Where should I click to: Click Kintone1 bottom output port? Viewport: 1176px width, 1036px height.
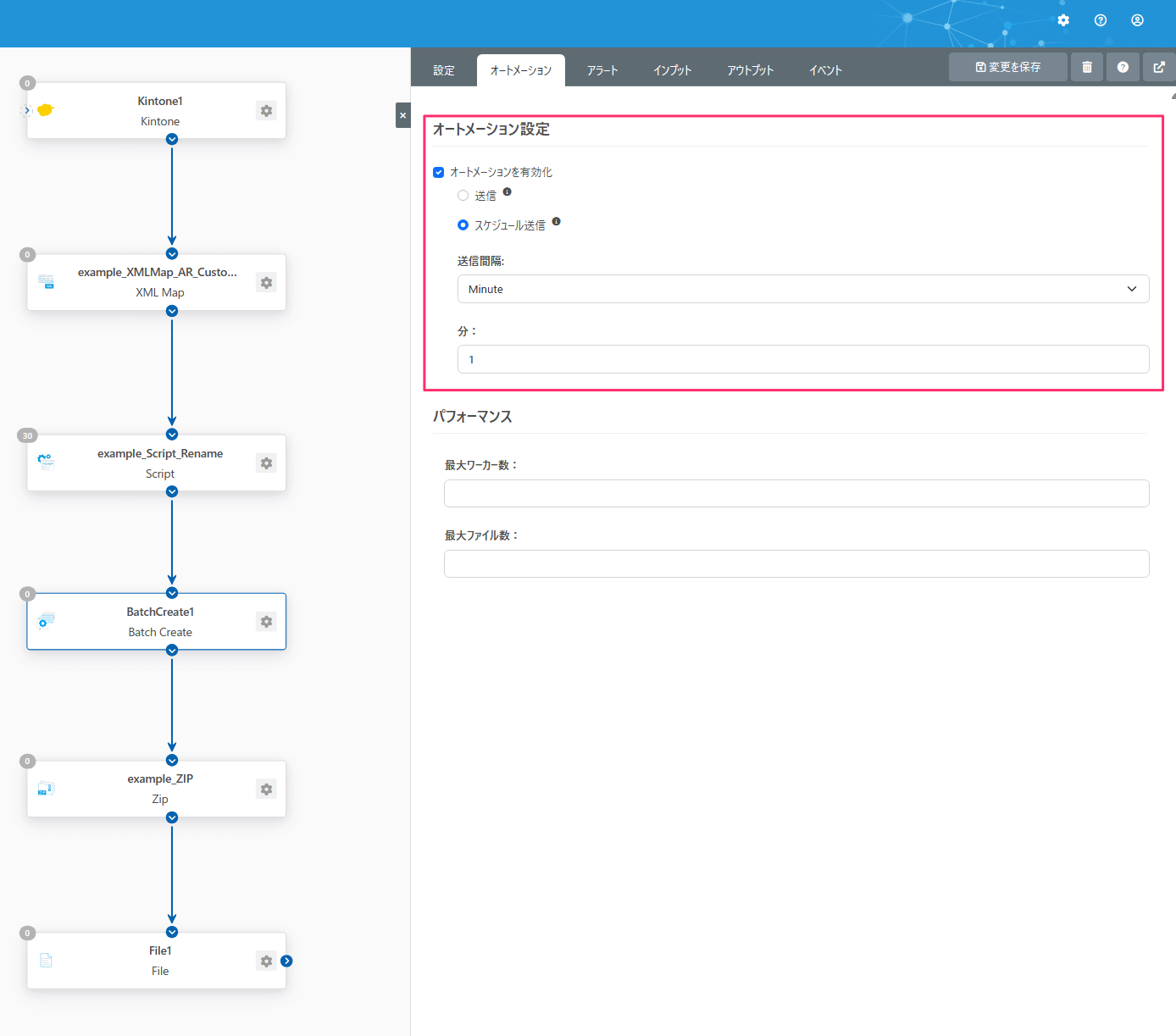coord(172,139)
